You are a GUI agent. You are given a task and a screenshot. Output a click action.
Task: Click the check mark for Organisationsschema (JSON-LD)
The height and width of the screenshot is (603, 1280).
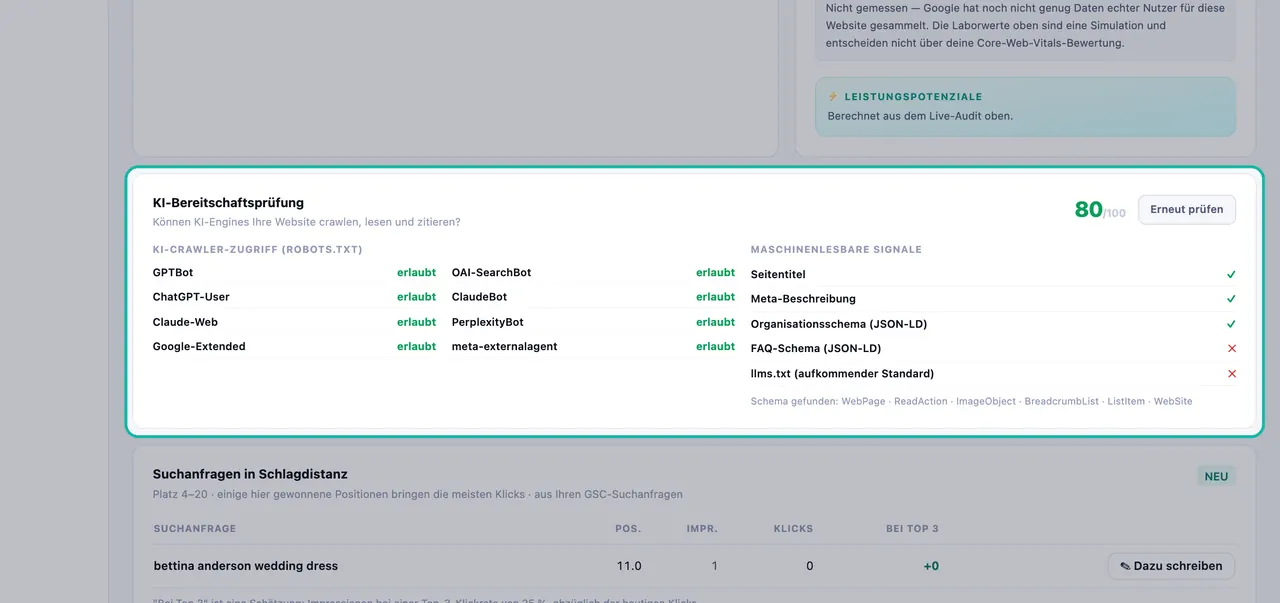(1231, 324)
